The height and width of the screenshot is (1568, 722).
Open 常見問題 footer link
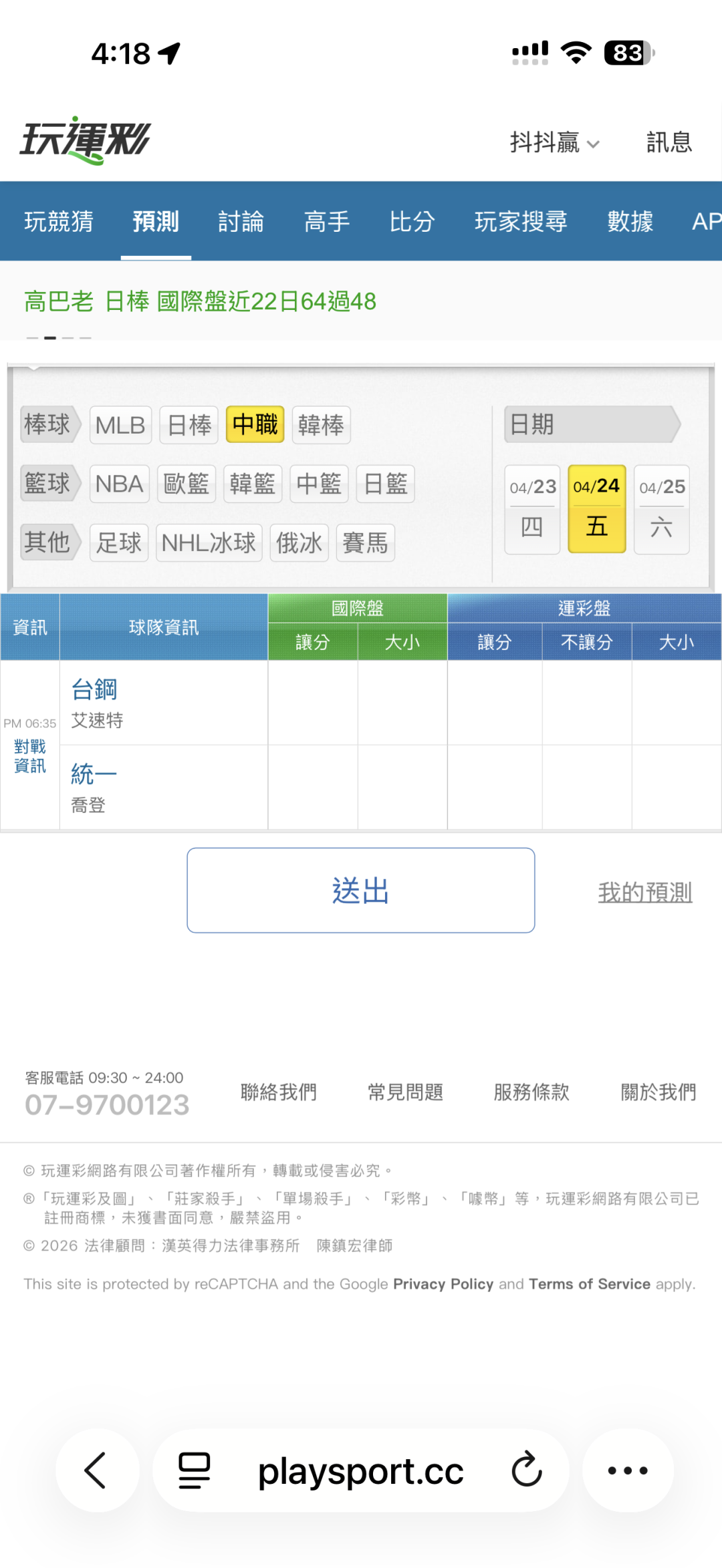click(406, 1092)
